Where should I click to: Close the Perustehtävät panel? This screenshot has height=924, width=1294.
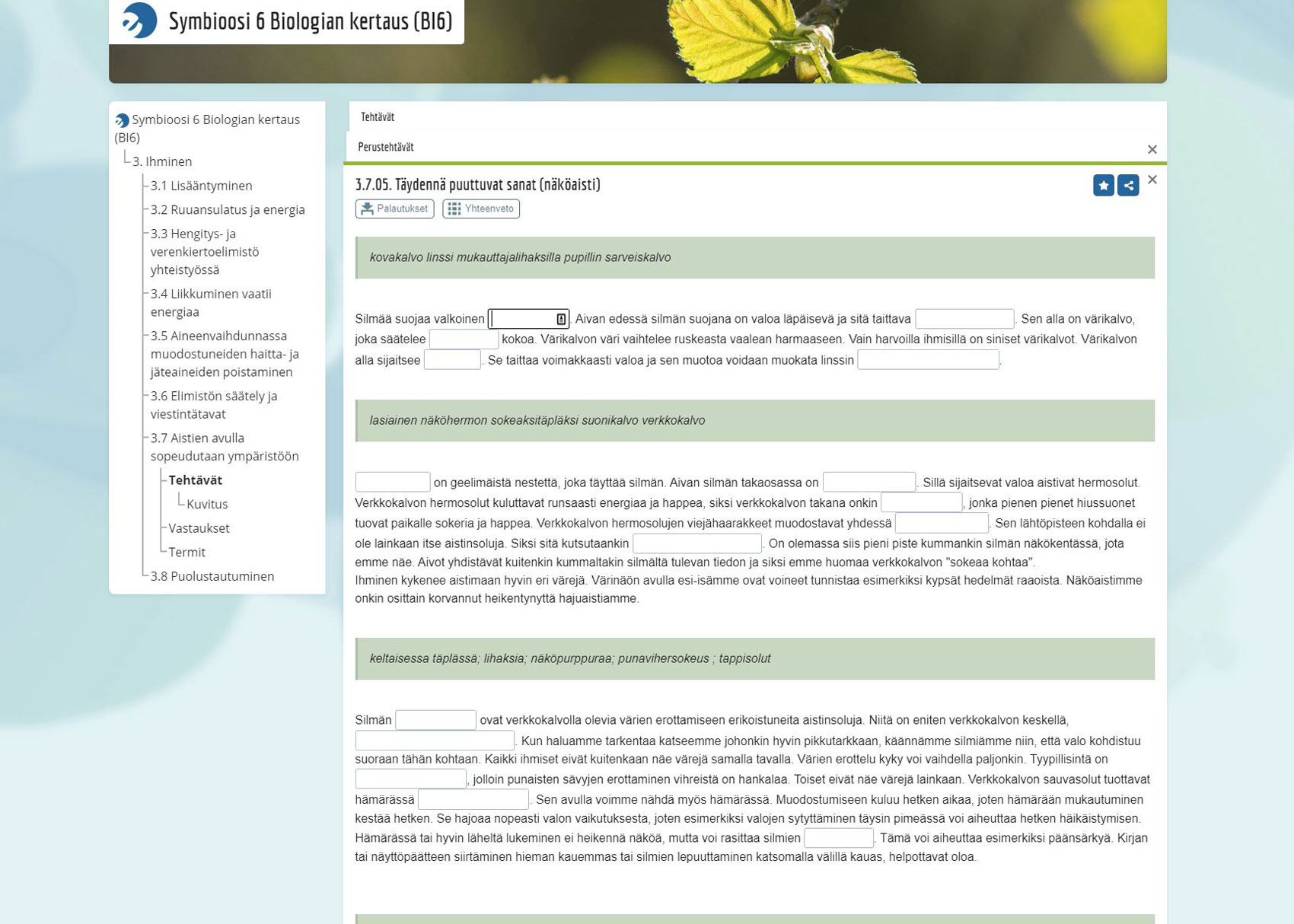coord(1152,149)
